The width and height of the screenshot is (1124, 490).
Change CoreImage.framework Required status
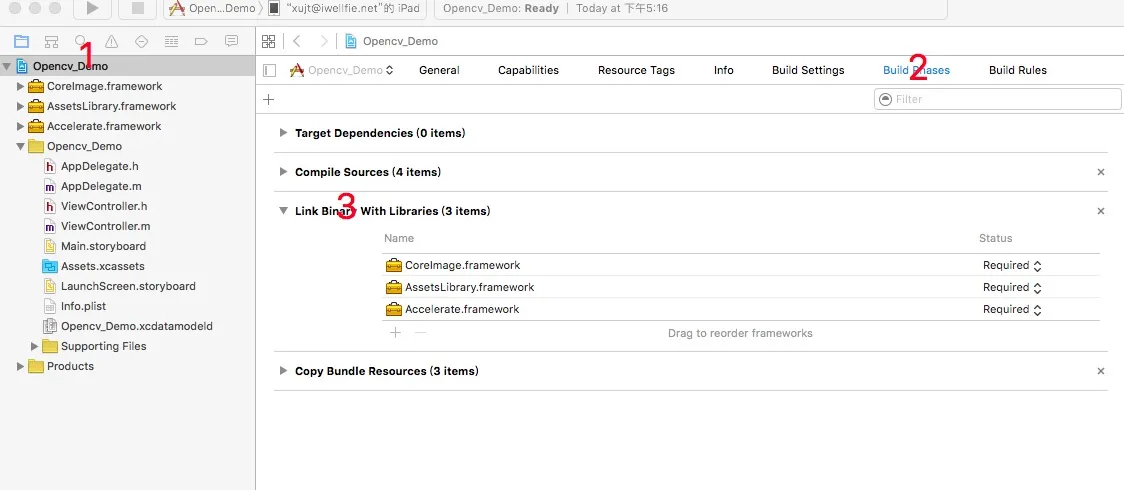tap(1011, 265)
